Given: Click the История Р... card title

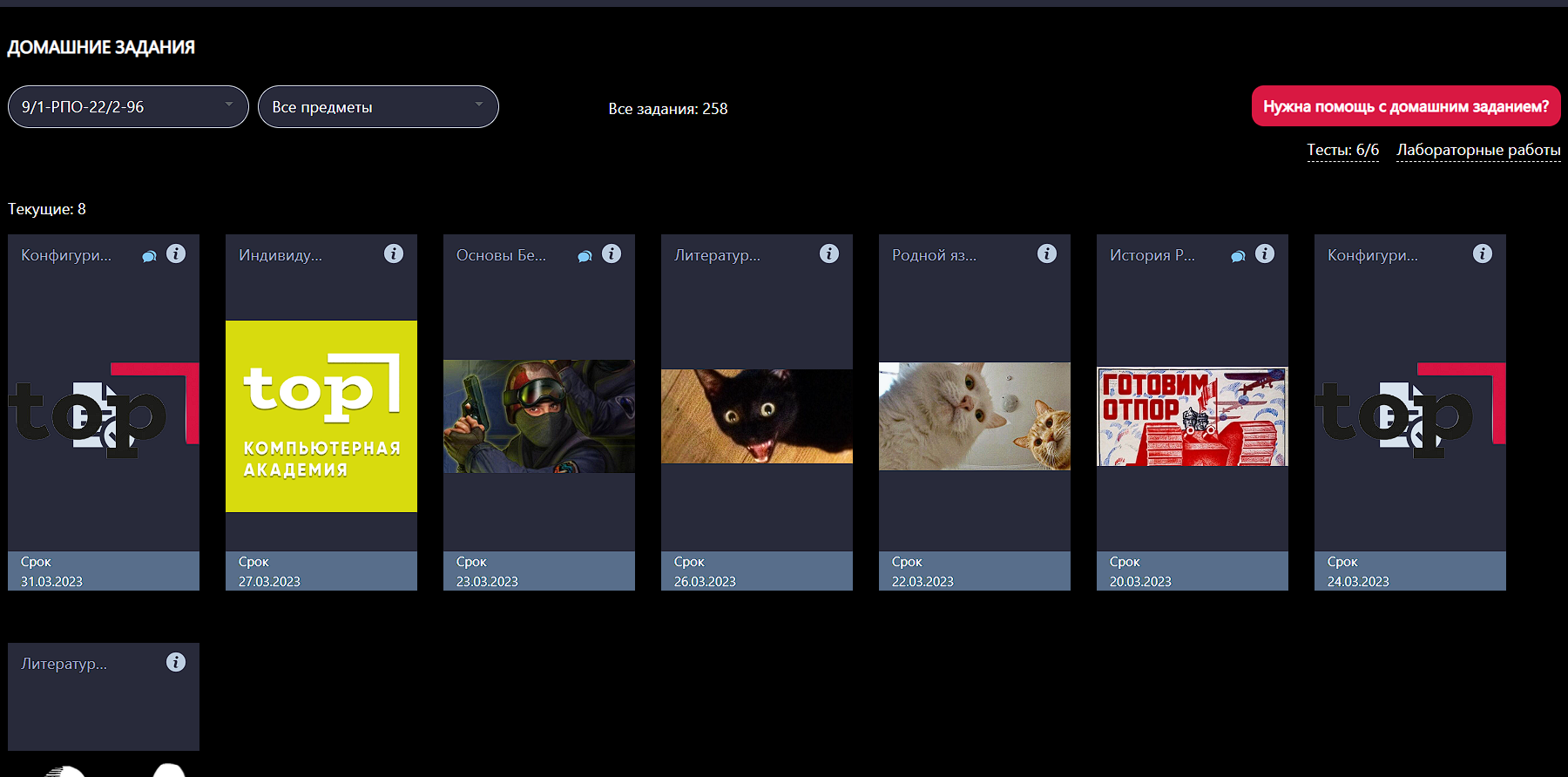Looking at the screenshot, I should click(1152, 255).
